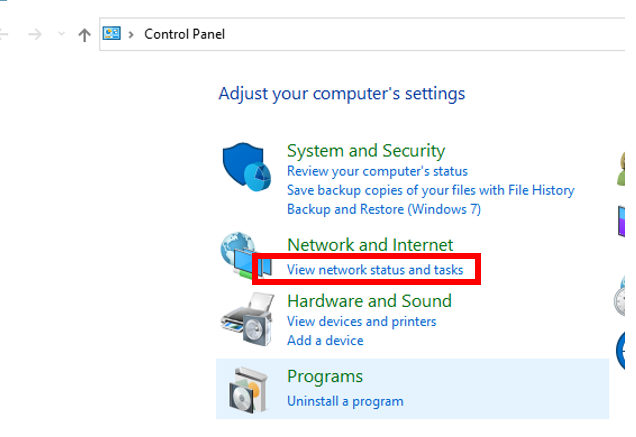Screen dimensions: 636x437
Task: Click Review your computer's status
Action: point(377,171)
